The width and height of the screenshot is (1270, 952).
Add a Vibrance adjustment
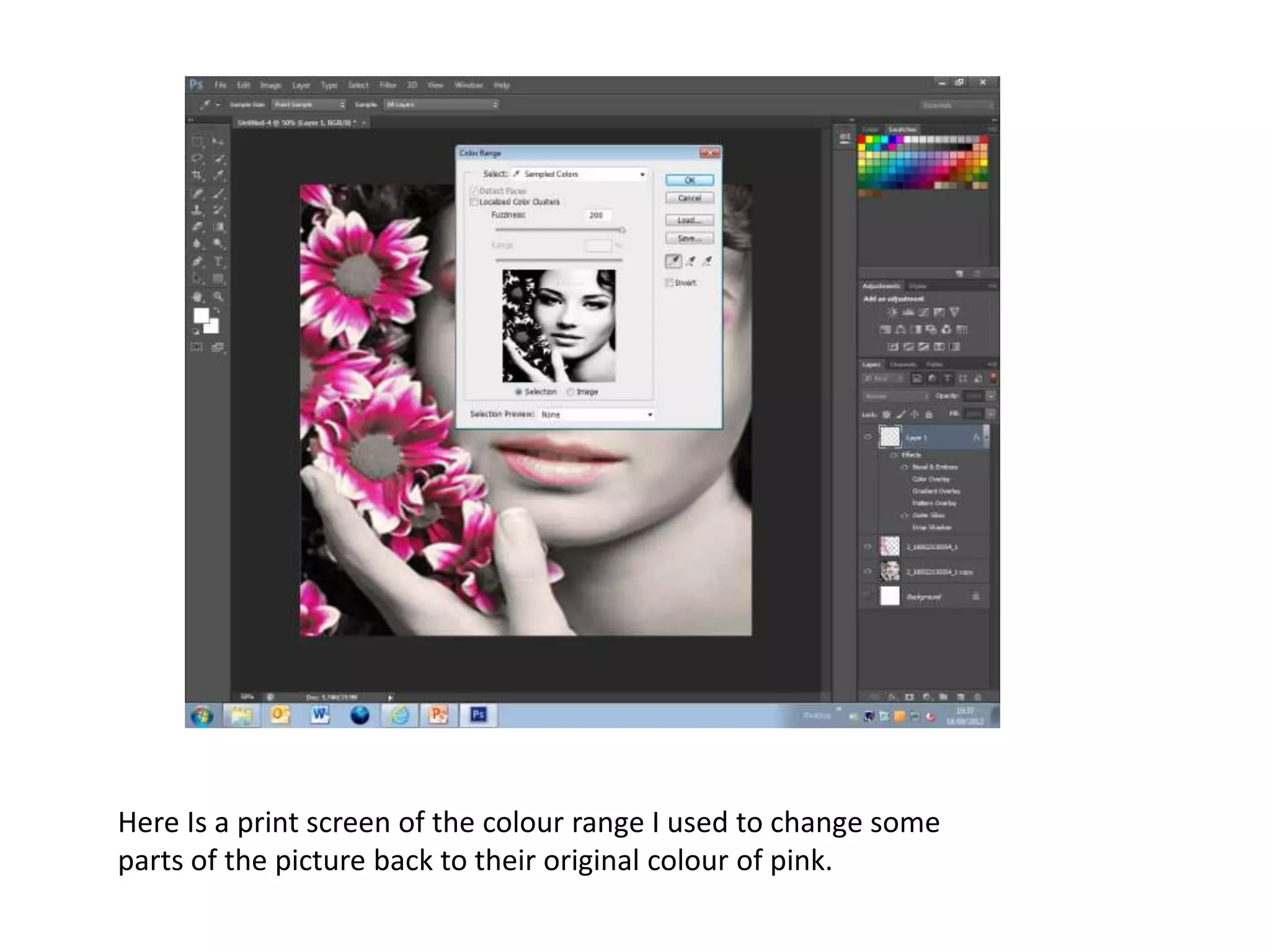(x=954, y=312)
